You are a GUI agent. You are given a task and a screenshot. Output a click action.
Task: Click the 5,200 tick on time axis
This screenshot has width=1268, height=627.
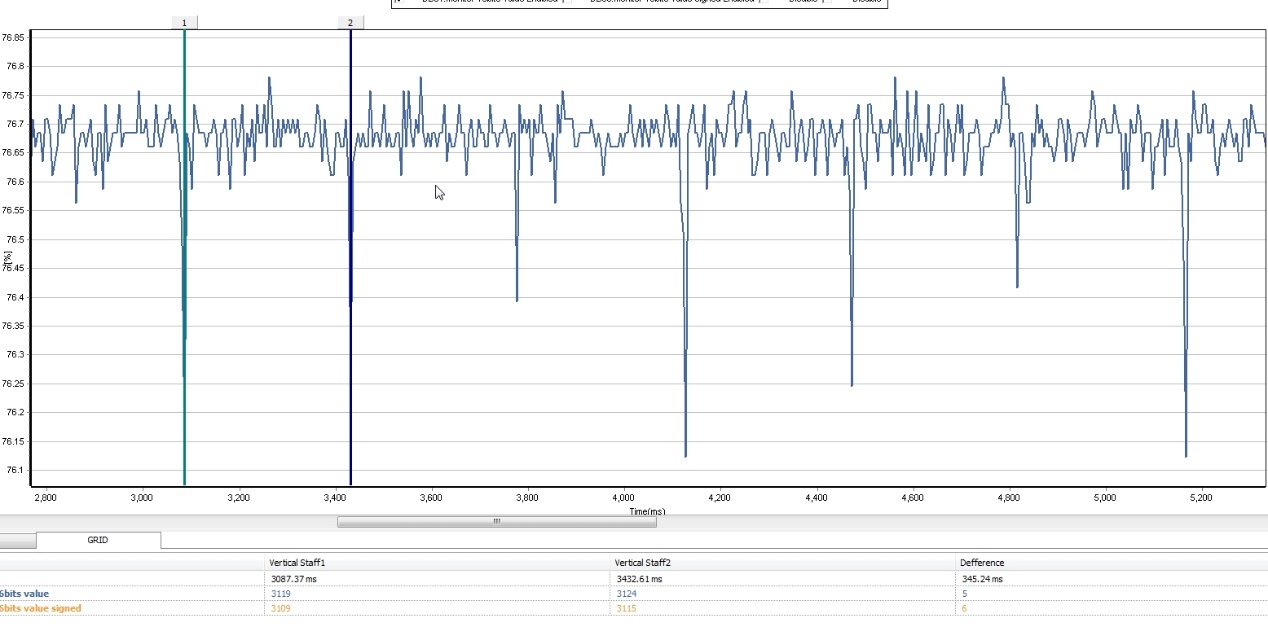tap(1201, 496)
